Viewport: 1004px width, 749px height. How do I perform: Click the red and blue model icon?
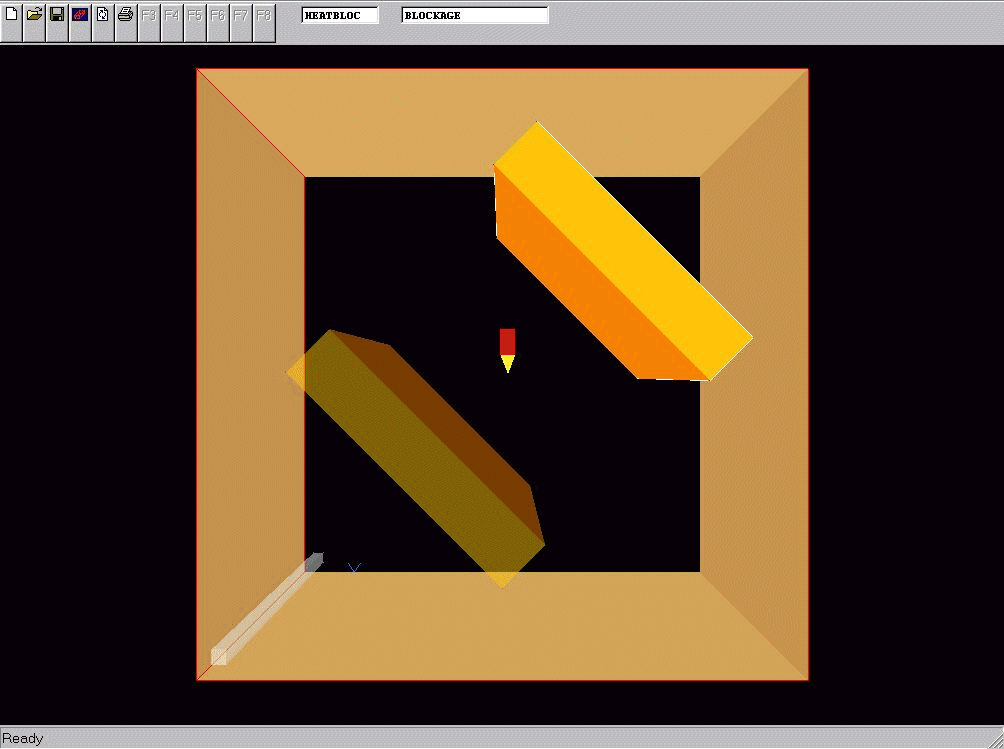(x=80, y=16)
